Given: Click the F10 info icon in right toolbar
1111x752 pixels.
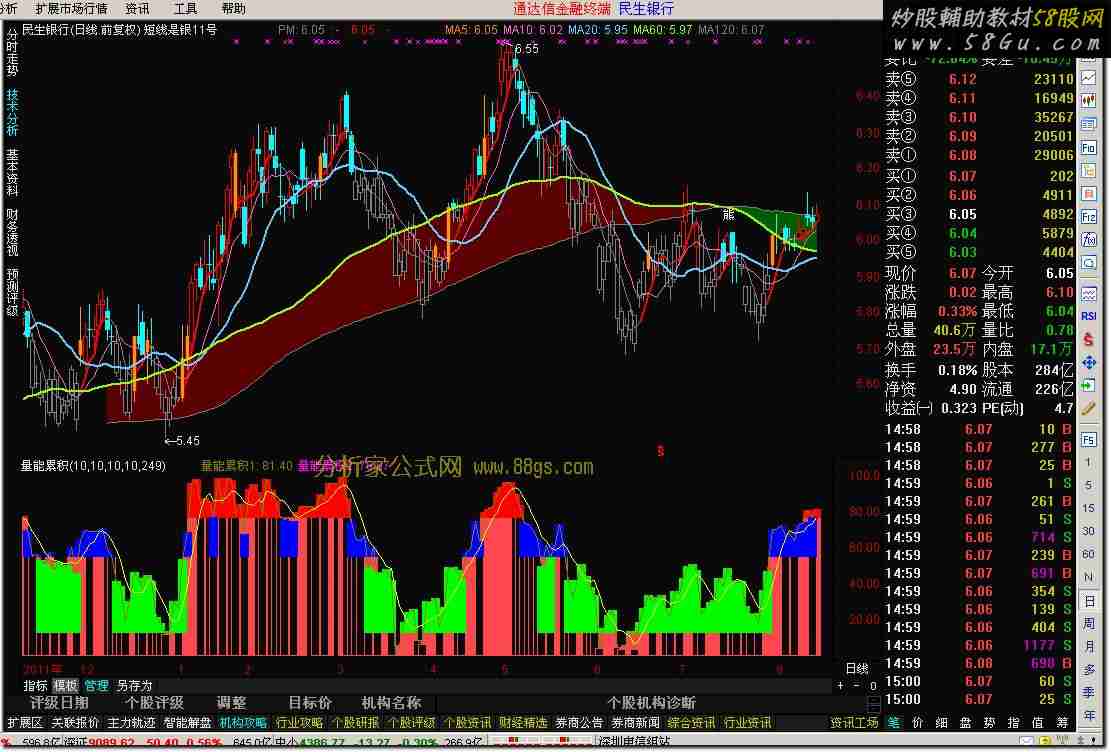Looking at the screenshot, I should [1088, 148].
